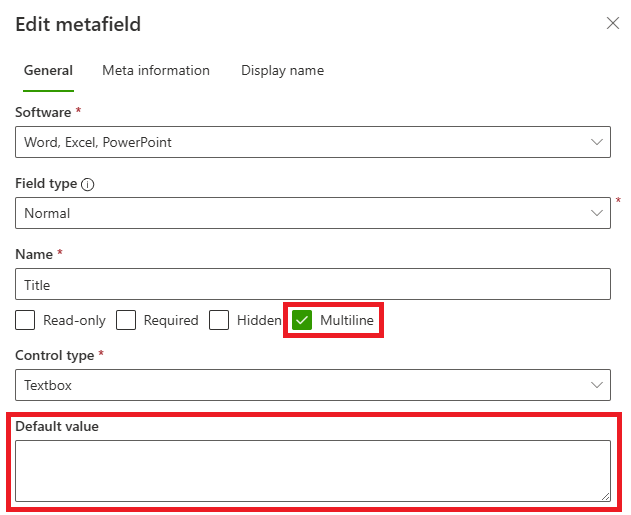Click the Field type chevron arrow
The image size is (631, 515).
click(x=598, y=213)
